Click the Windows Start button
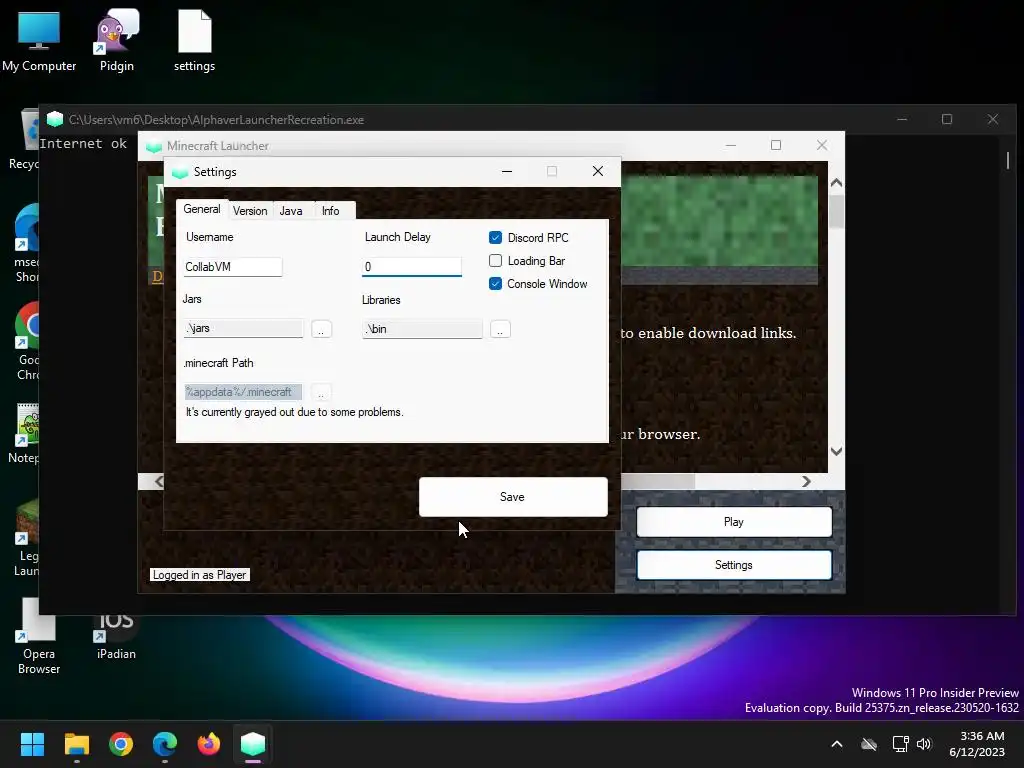 click(32, 744)
